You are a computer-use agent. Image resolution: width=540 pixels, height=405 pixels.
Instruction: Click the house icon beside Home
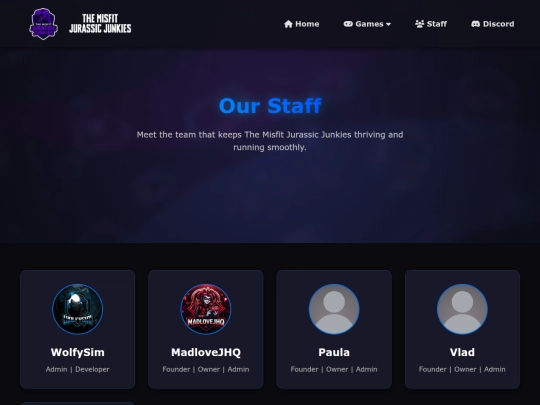tap(288, 24)
